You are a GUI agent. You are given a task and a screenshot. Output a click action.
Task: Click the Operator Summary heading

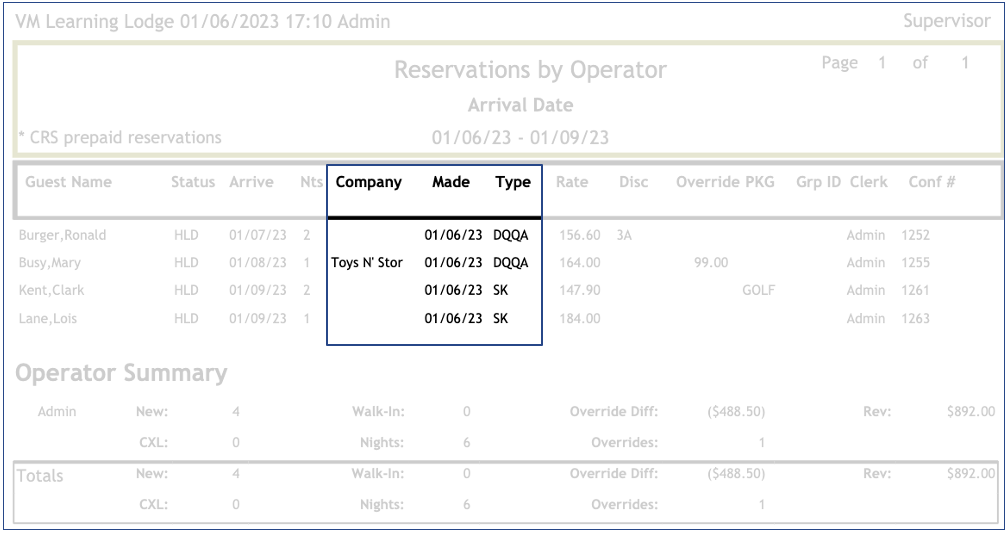coord(119,373)
